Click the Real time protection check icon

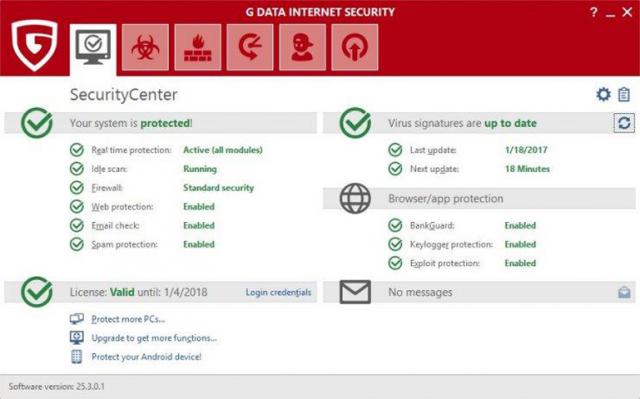pyautogui.click(x=77, y=150)
